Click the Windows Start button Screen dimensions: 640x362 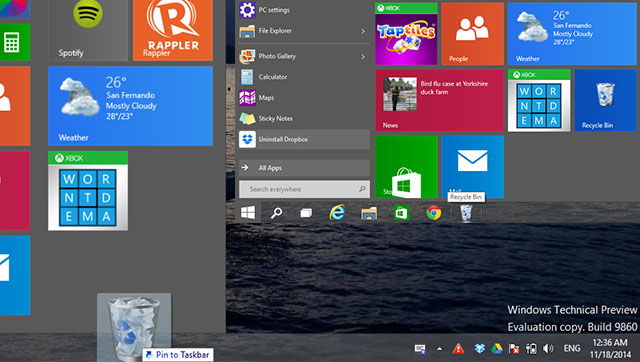(x=248, y=213)
